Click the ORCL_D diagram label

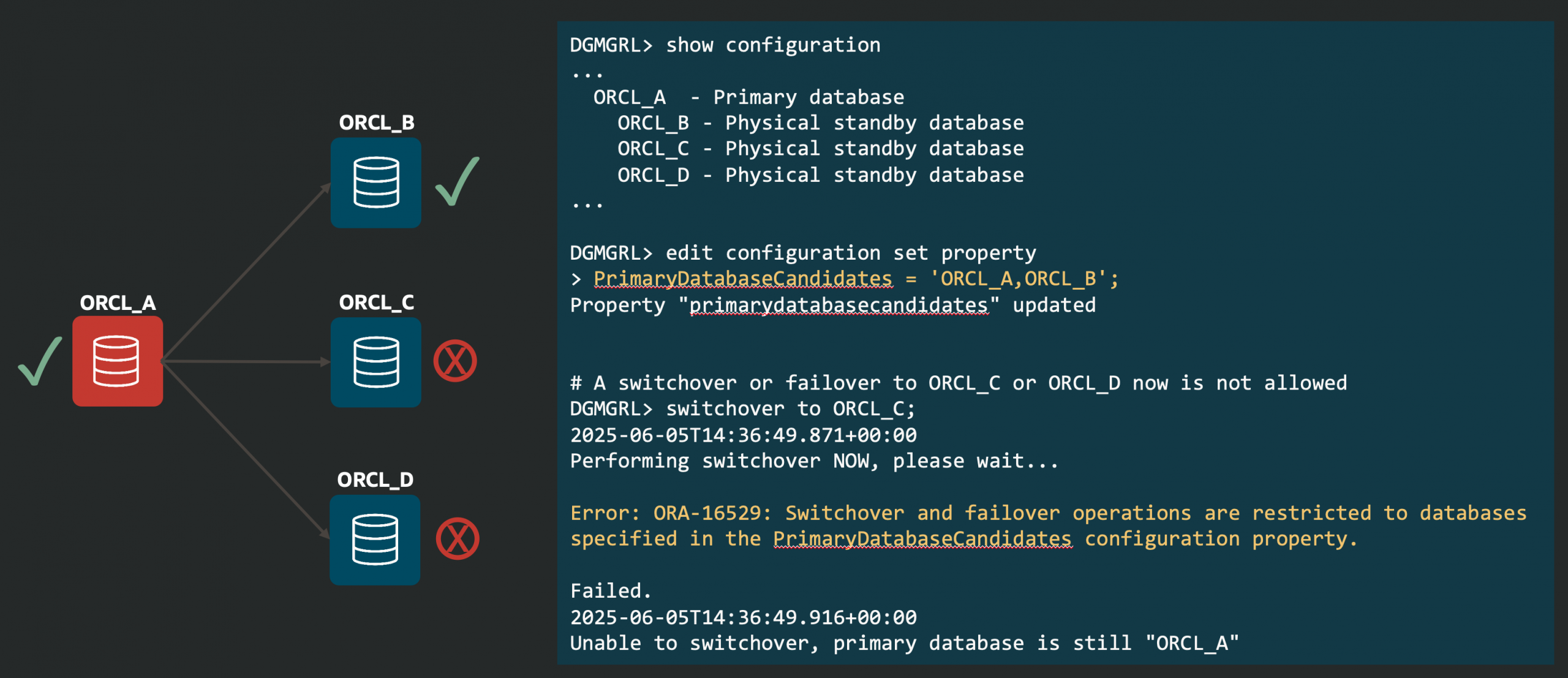pyautogui.click(x=375, y=480)
